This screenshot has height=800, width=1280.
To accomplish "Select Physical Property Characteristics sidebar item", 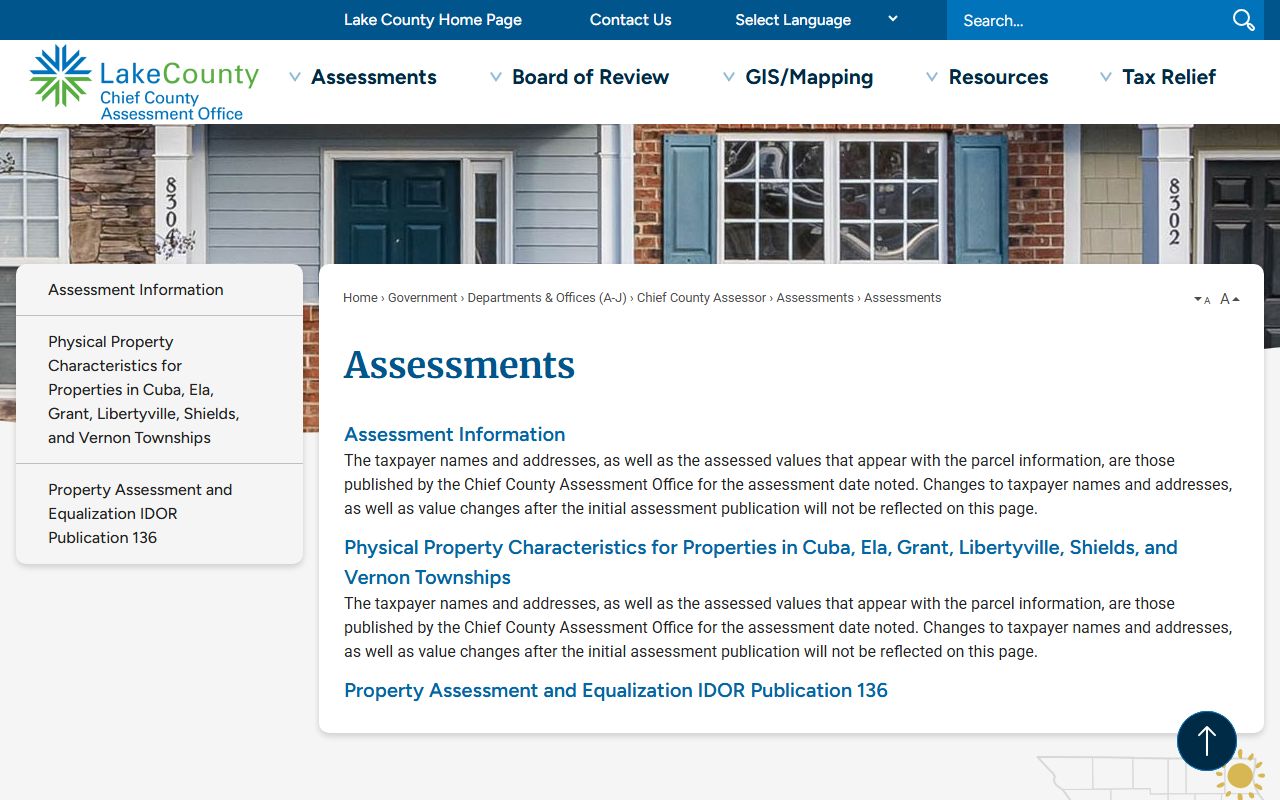I will click(x=159, y=390).
